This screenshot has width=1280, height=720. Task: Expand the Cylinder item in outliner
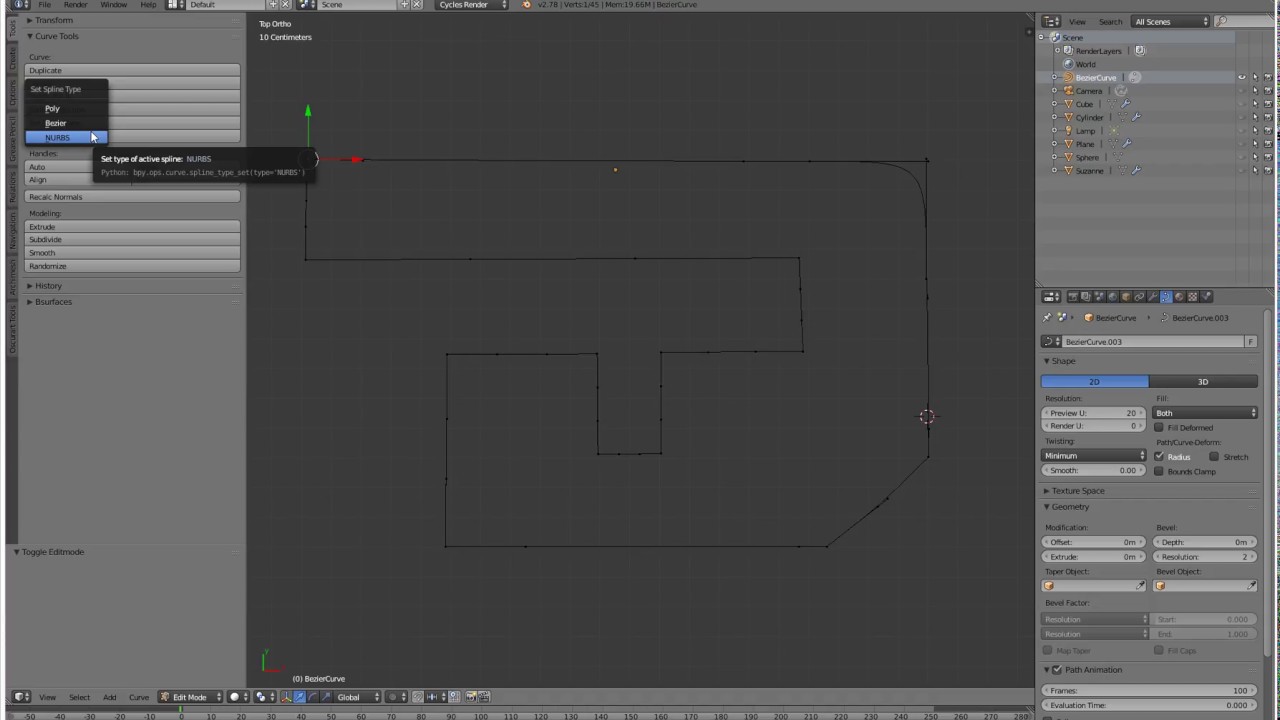pyautogui.click(x=1054, y=117)
